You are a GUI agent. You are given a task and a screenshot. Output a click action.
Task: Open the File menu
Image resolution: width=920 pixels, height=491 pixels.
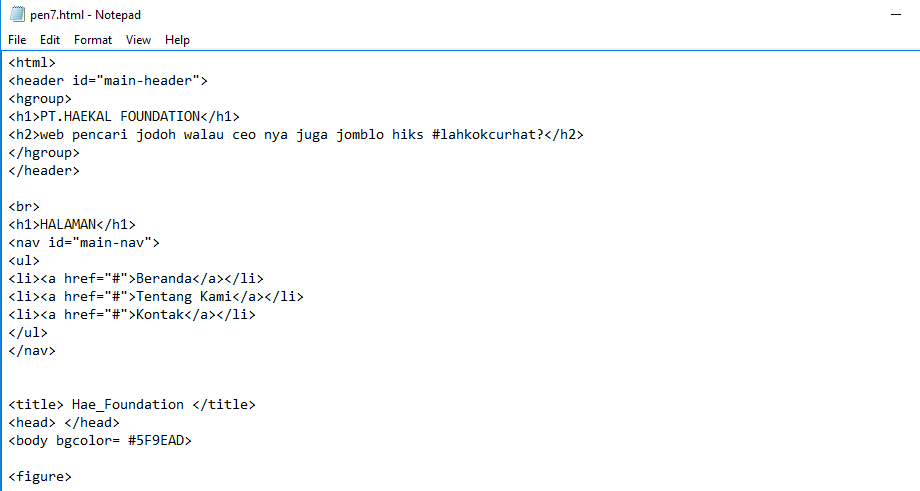coord(17,40)
